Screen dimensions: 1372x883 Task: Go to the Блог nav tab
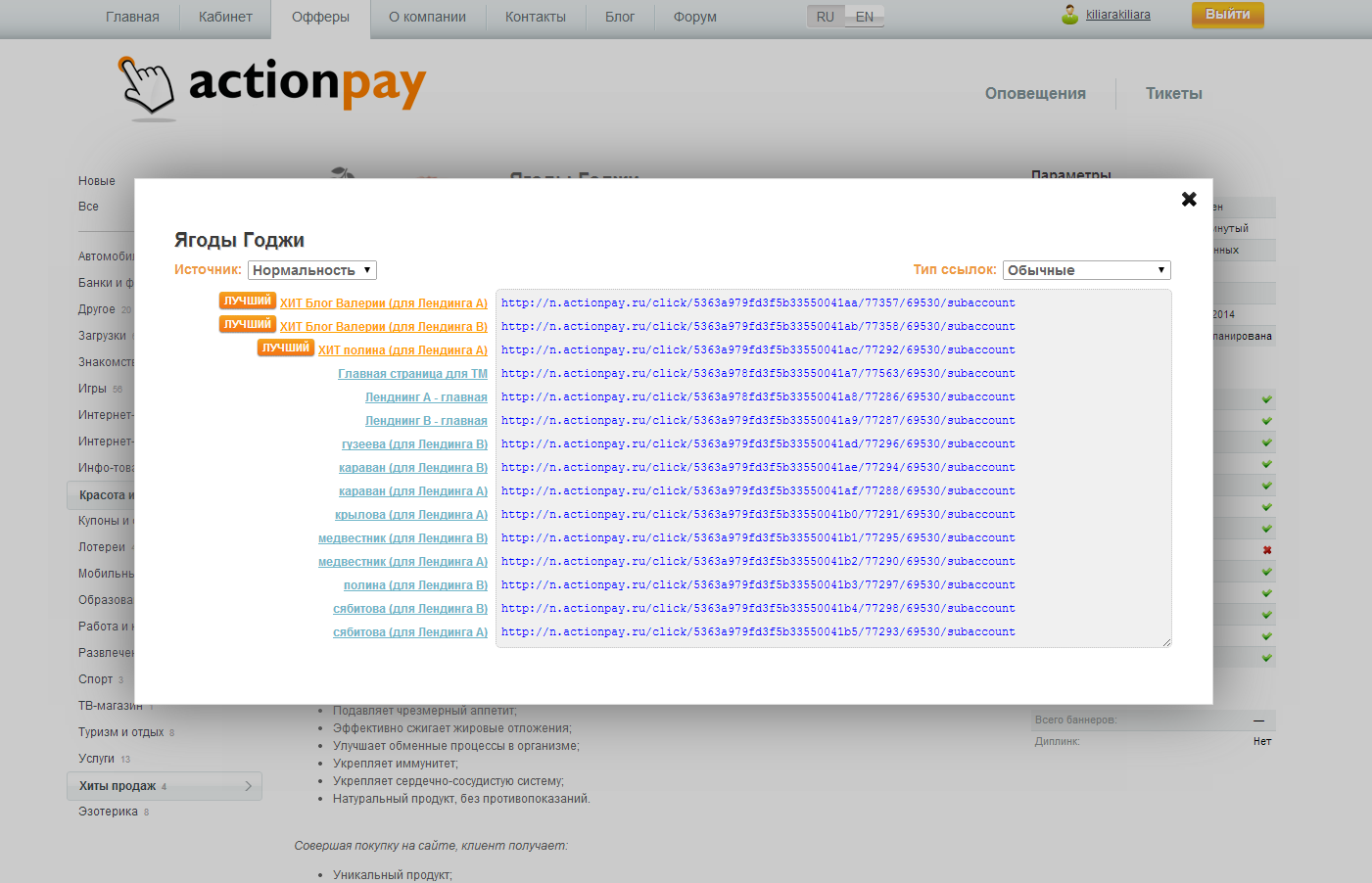[620, 17]
